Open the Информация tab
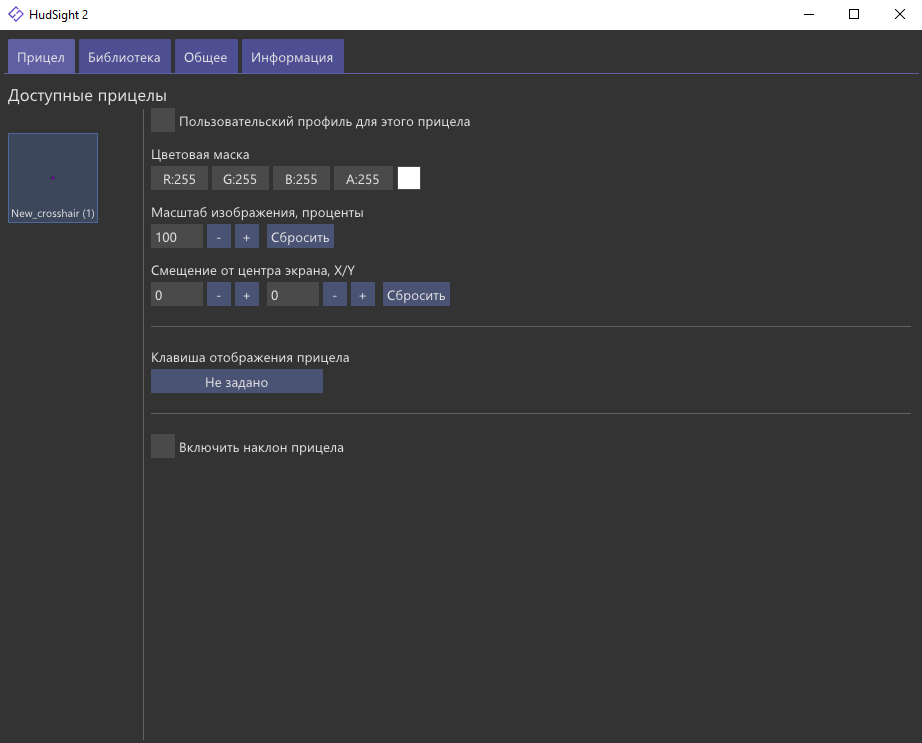 click(x=292, y=57)
